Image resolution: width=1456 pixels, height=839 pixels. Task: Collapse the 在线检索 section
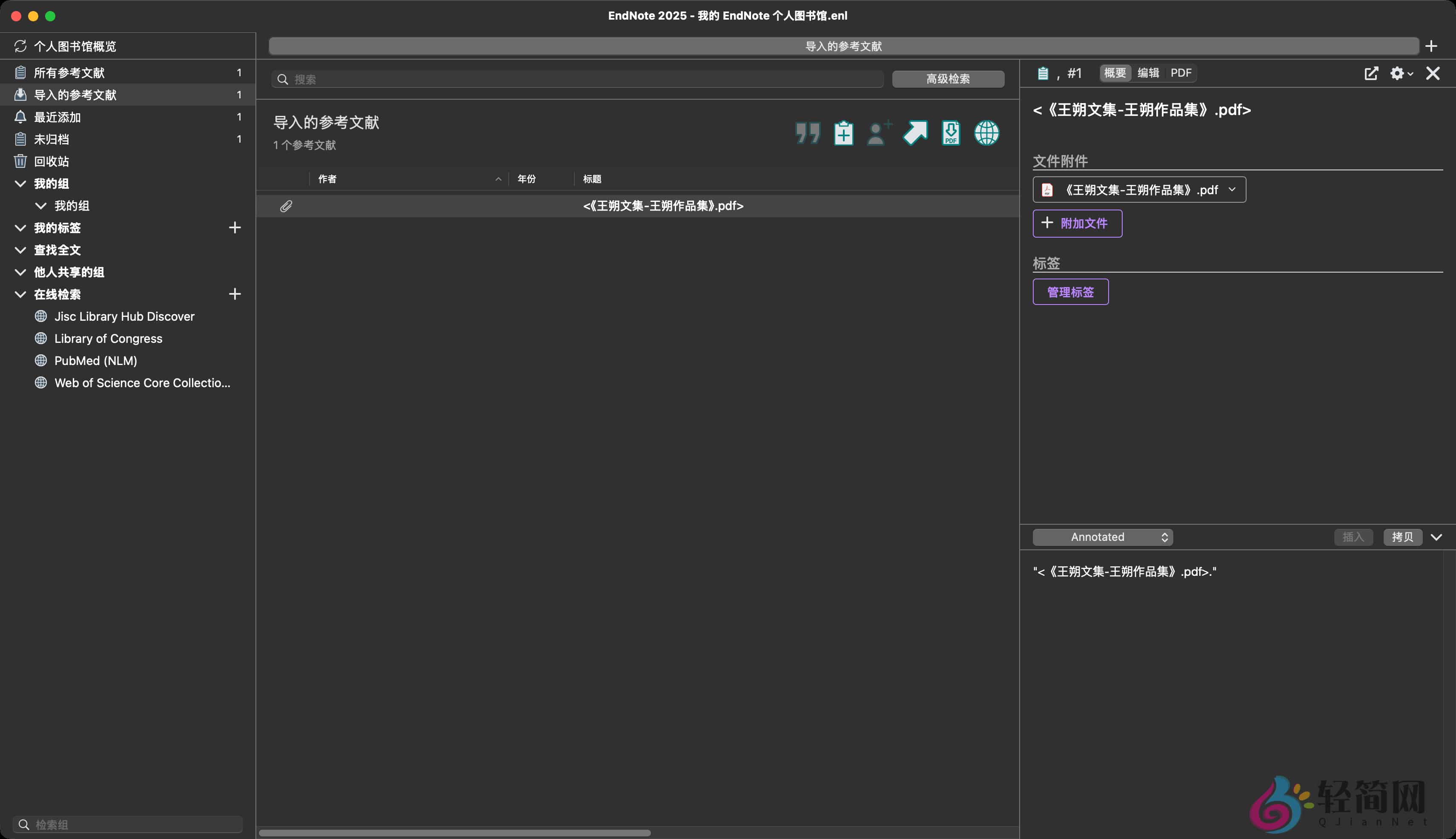point(20,294)
